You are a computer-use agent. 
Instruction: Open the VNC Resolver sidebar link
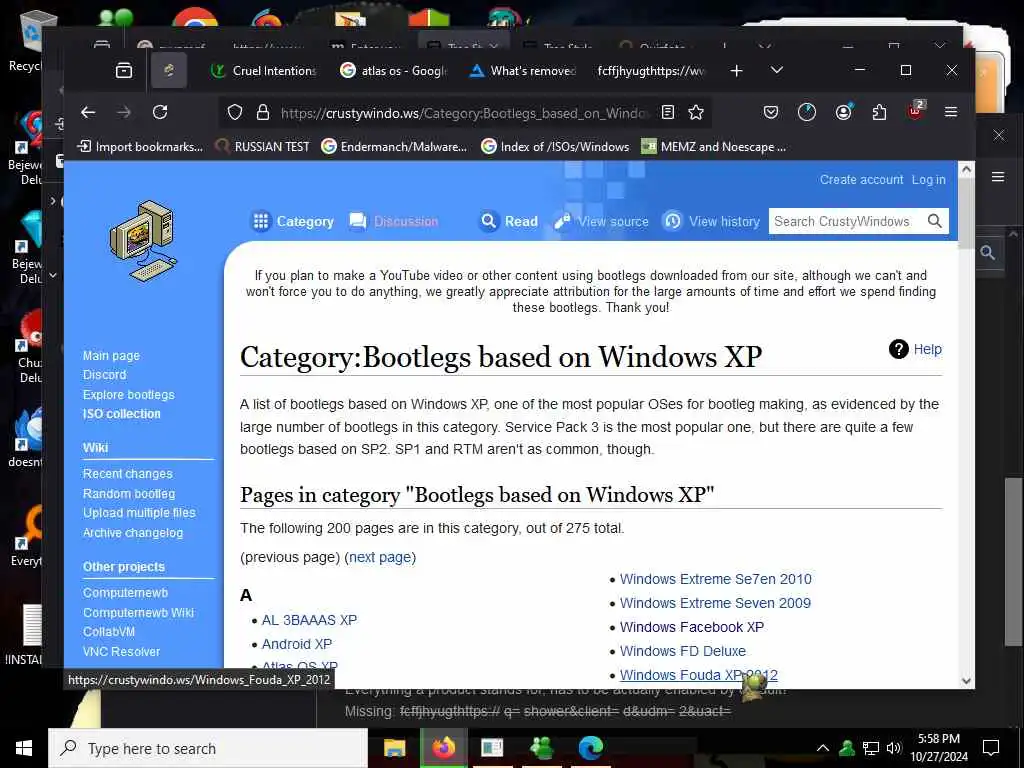coord(121,651)
